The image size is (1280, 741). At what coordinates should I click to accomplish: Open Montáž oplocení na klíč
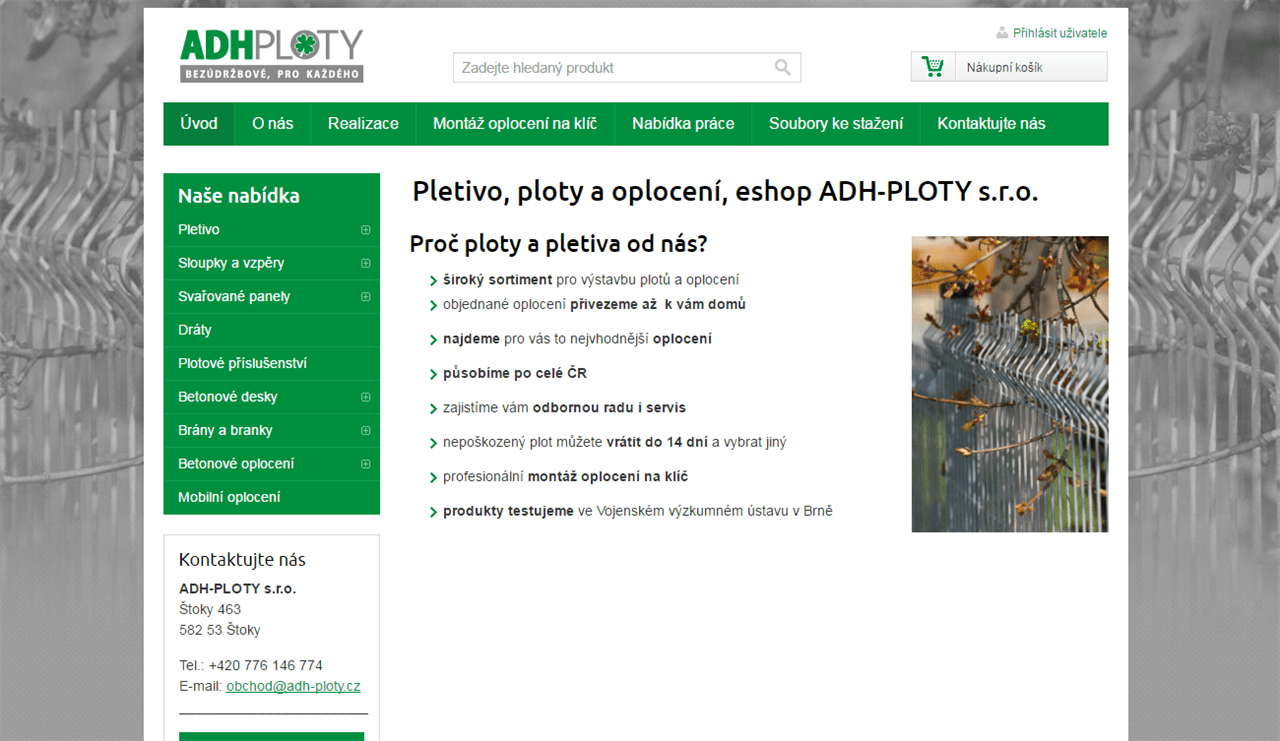[x=515, y=124]
